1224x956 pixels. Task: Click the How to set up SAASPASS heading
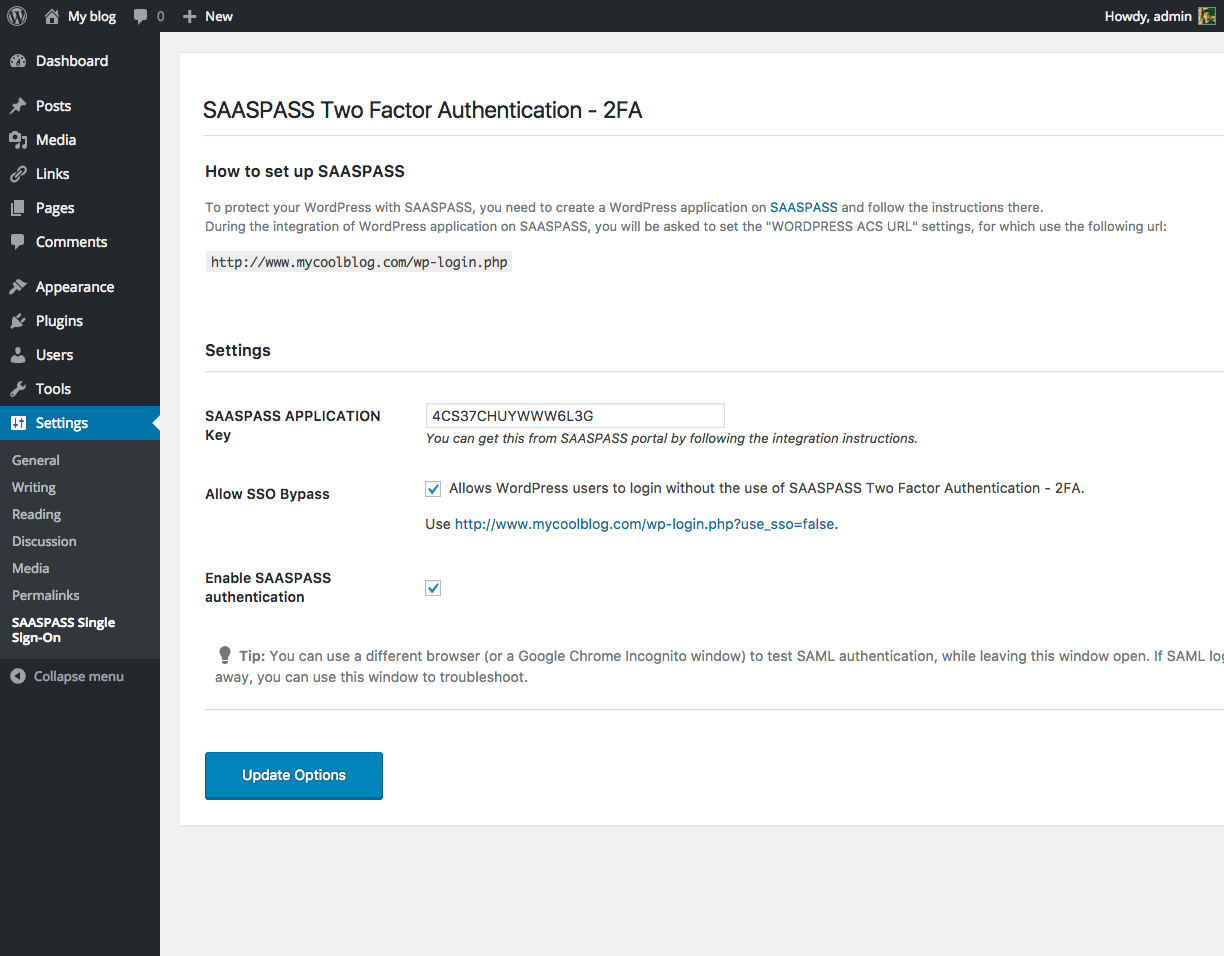coord(305,172)
